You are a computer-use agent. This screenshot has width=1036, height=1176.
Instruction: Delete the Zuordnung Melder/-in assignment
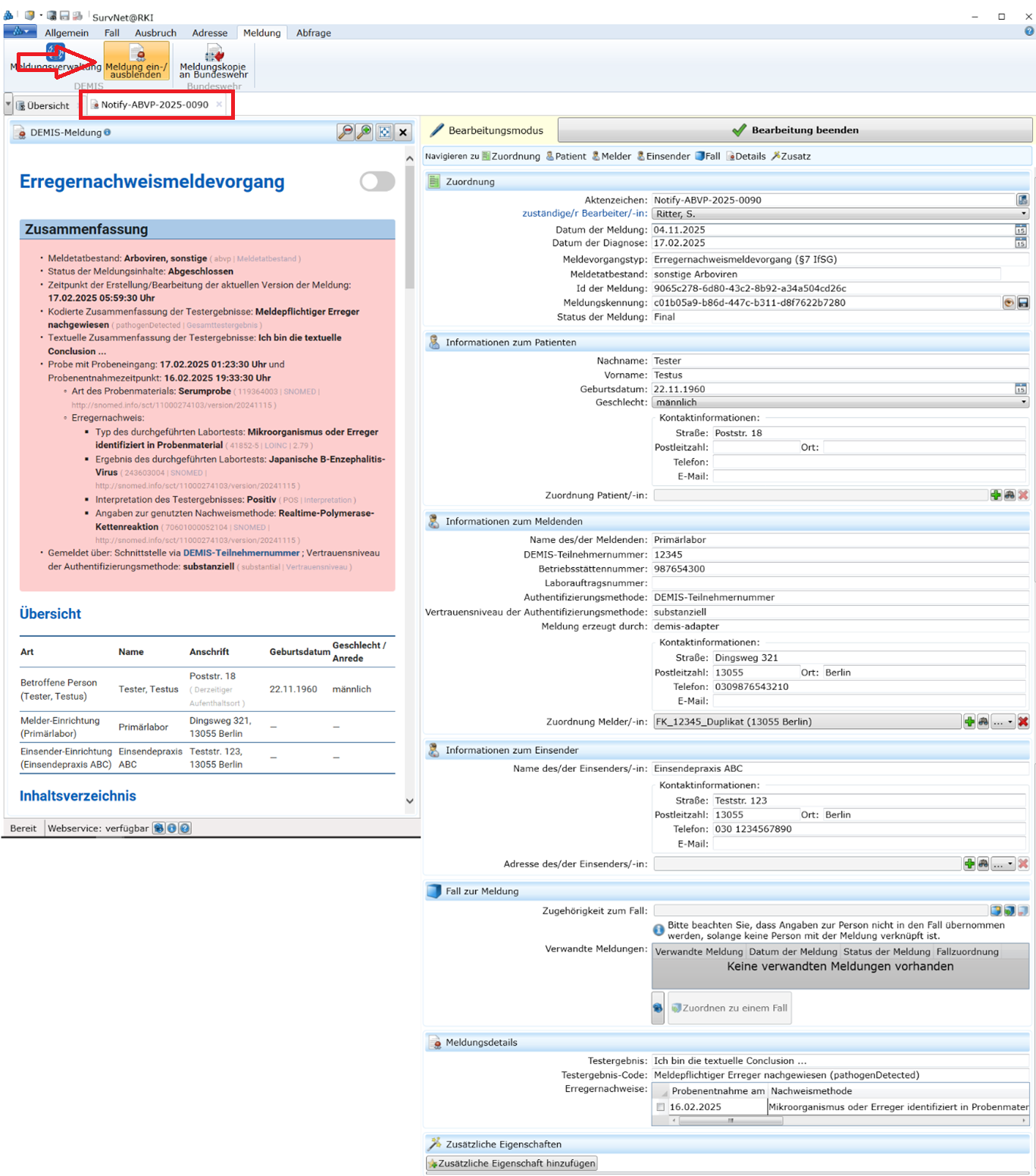click(1023, 722)
